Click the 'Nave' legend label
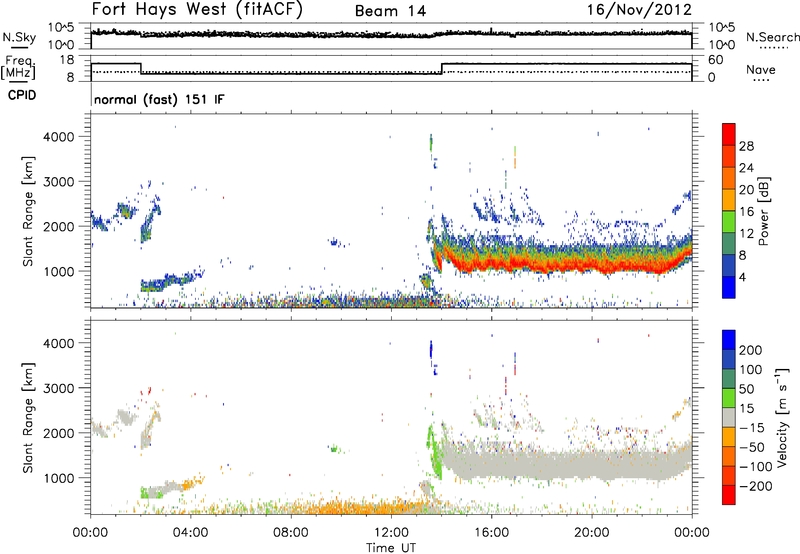Viewport: 800px width, 554px height. [760, 70]
